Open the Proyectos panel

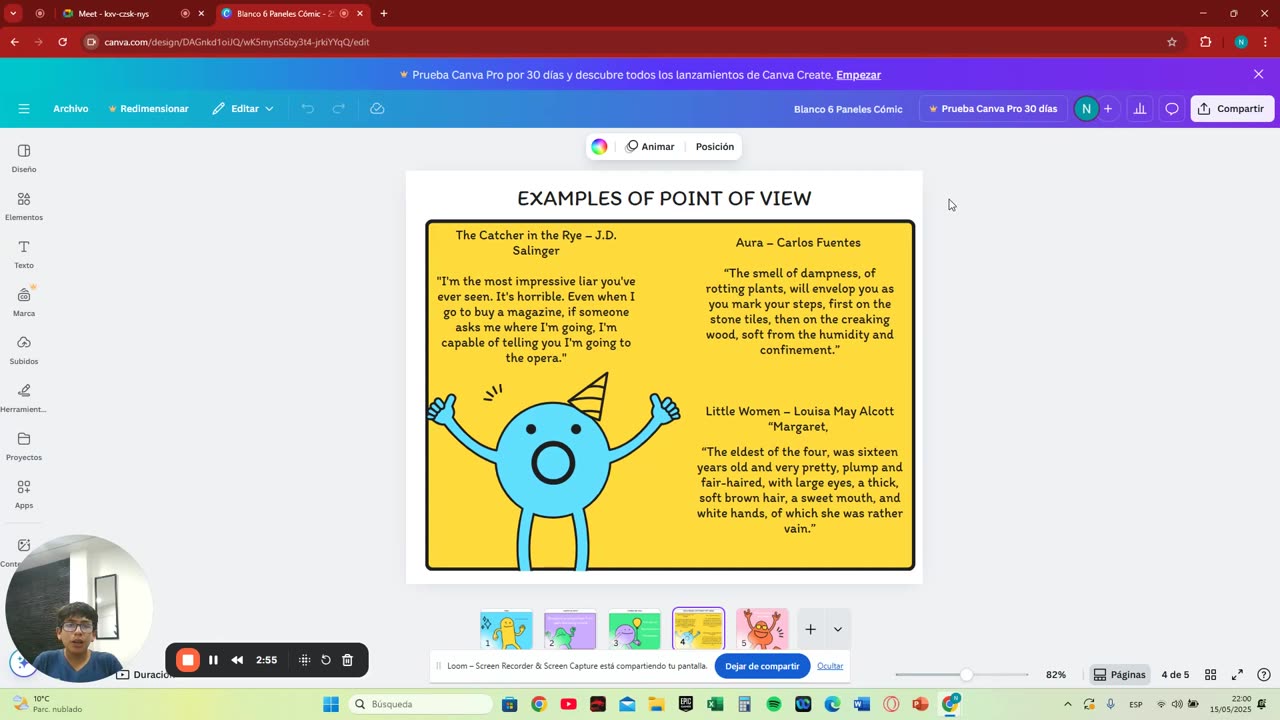click(24, 446)
